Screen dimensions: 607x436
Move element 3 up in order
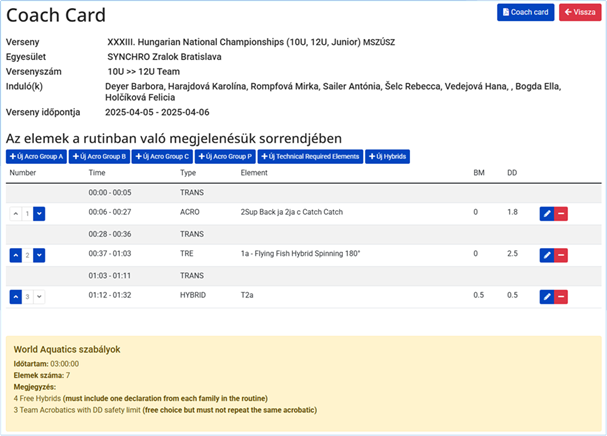tap(15, 297)
